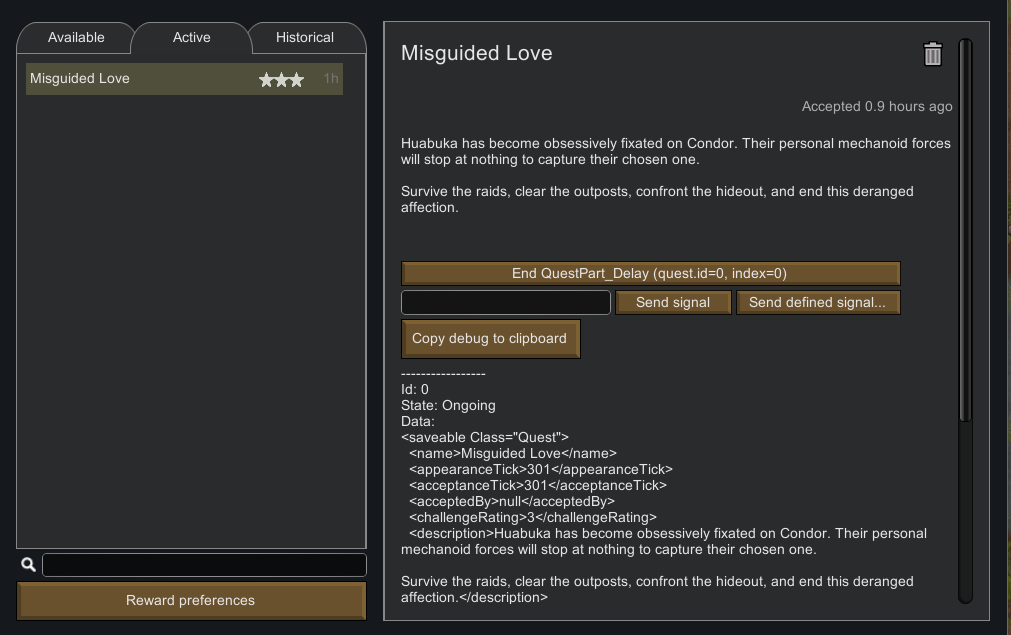Switch to the Historical tab
Image resolution: width=1011 pixels, height=635 pixels.
[305, 37]
